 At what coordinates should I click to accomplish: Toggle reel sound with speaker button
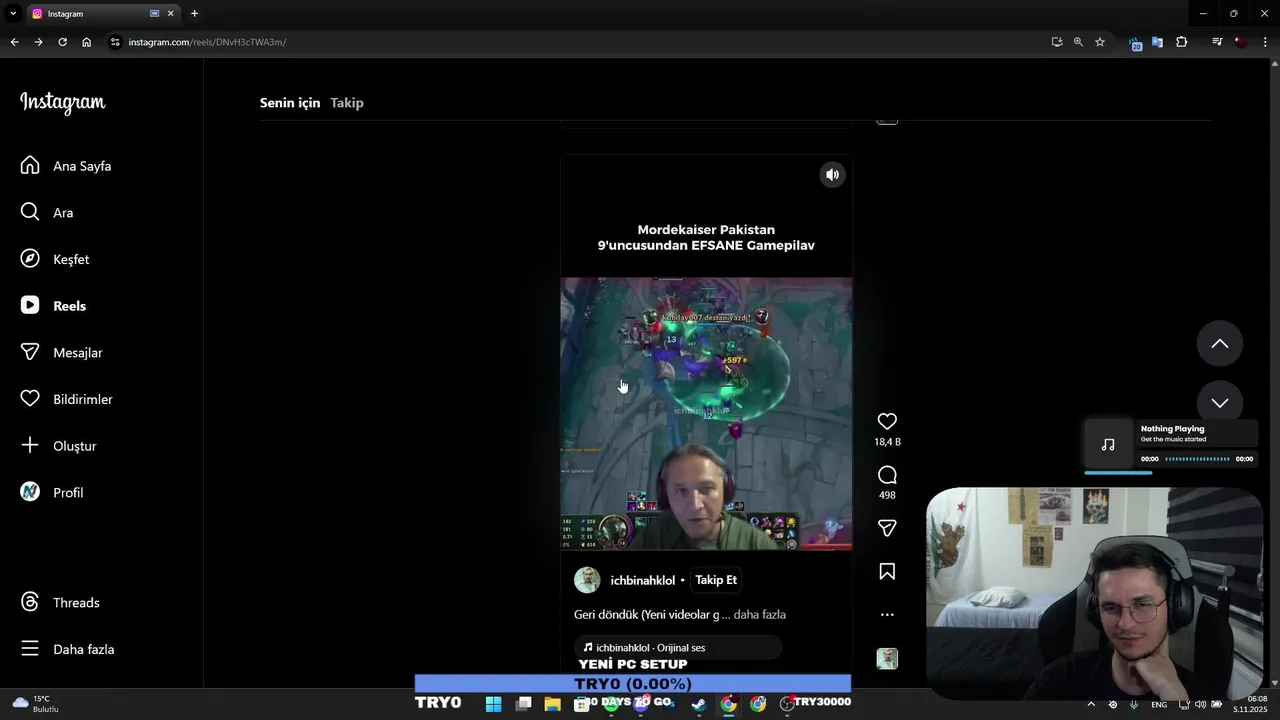pyautogui.click(x=832, y=175)
